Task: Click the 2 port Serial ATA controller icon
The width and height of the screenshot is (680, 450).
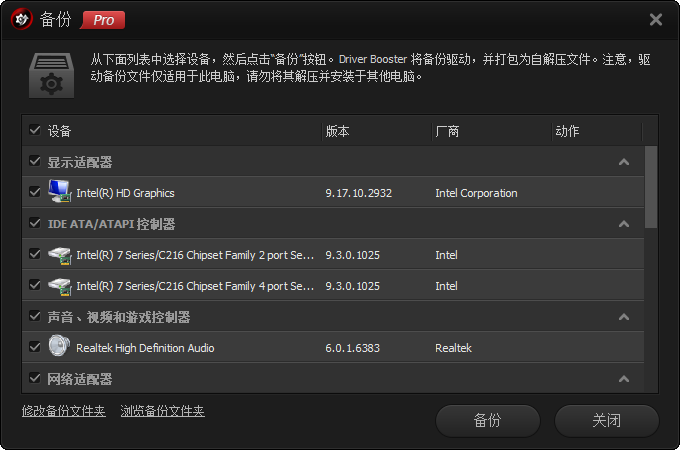Action: tap(59, 255)
